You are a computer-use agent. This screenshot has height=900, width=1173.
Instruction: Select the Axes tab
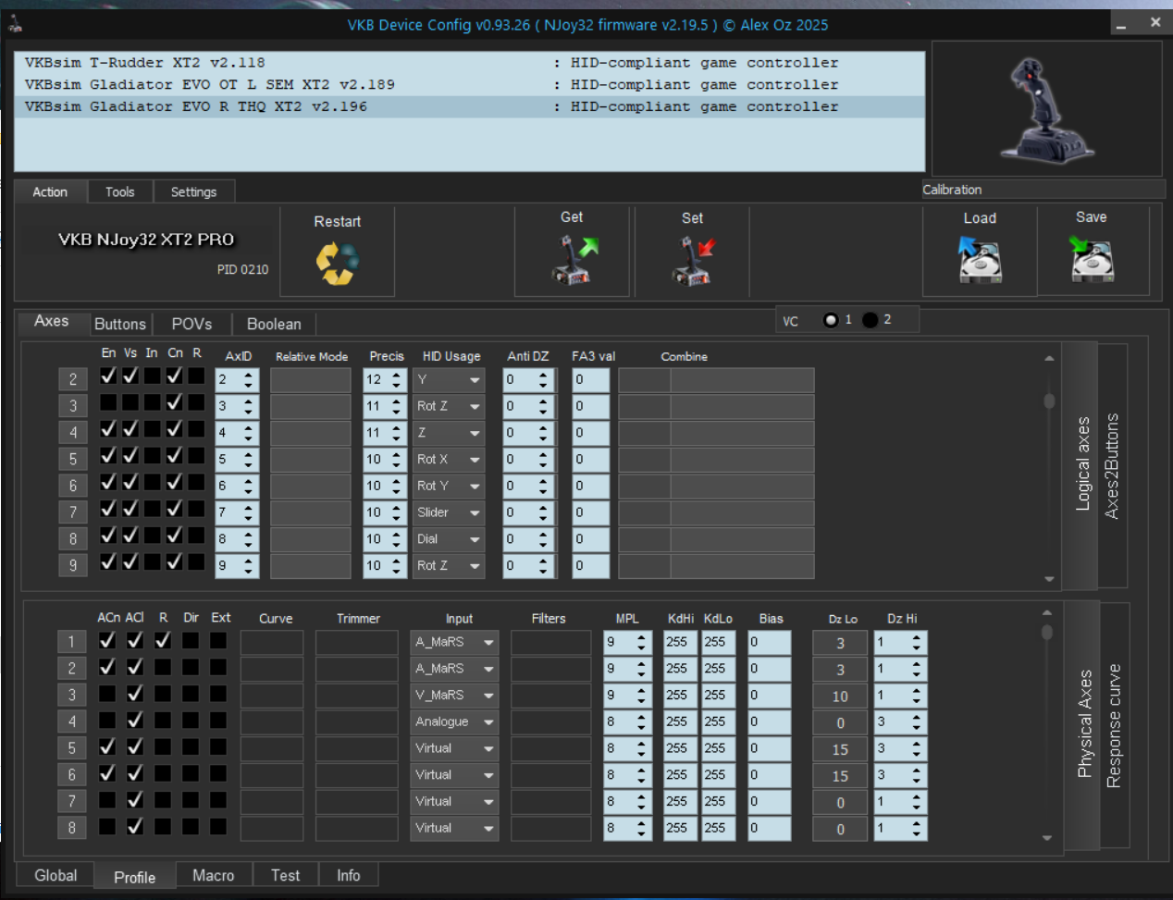pos(52,321)
